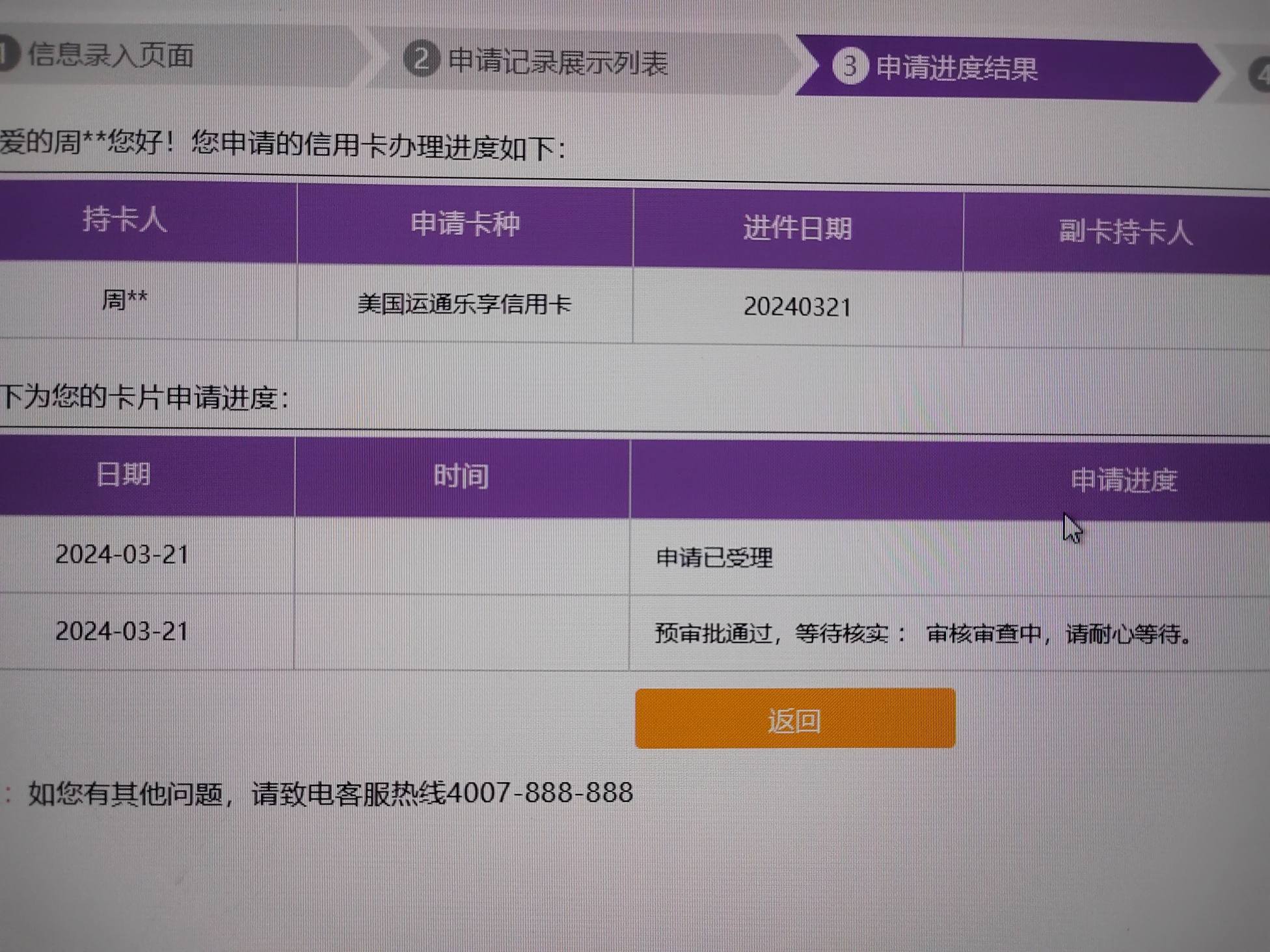Image resolution: width=1270 pixels, height=952 pixels.
Task: Click the orange 返回 button
Action: click(x=795, y=719)
